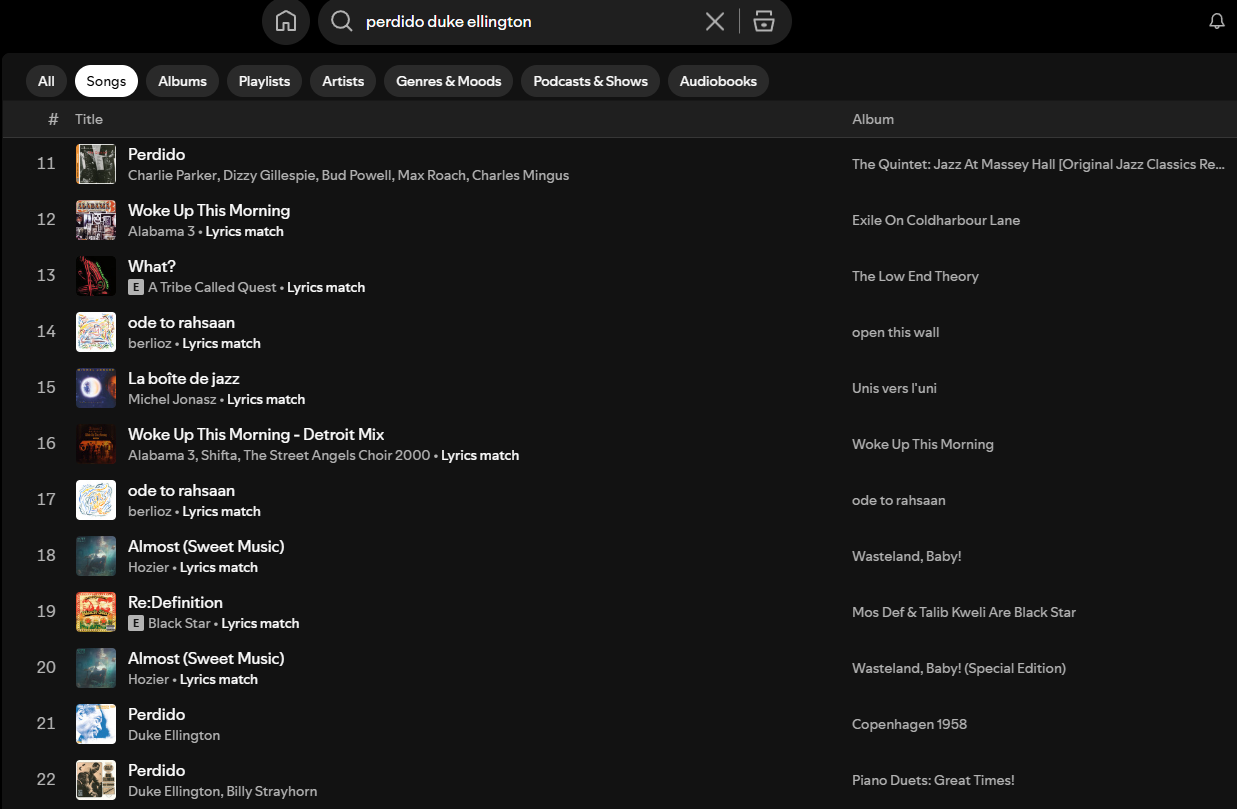Open the search magnifier icon
Viewport: 1237px width, 809px height.
(x=341, y=21)
